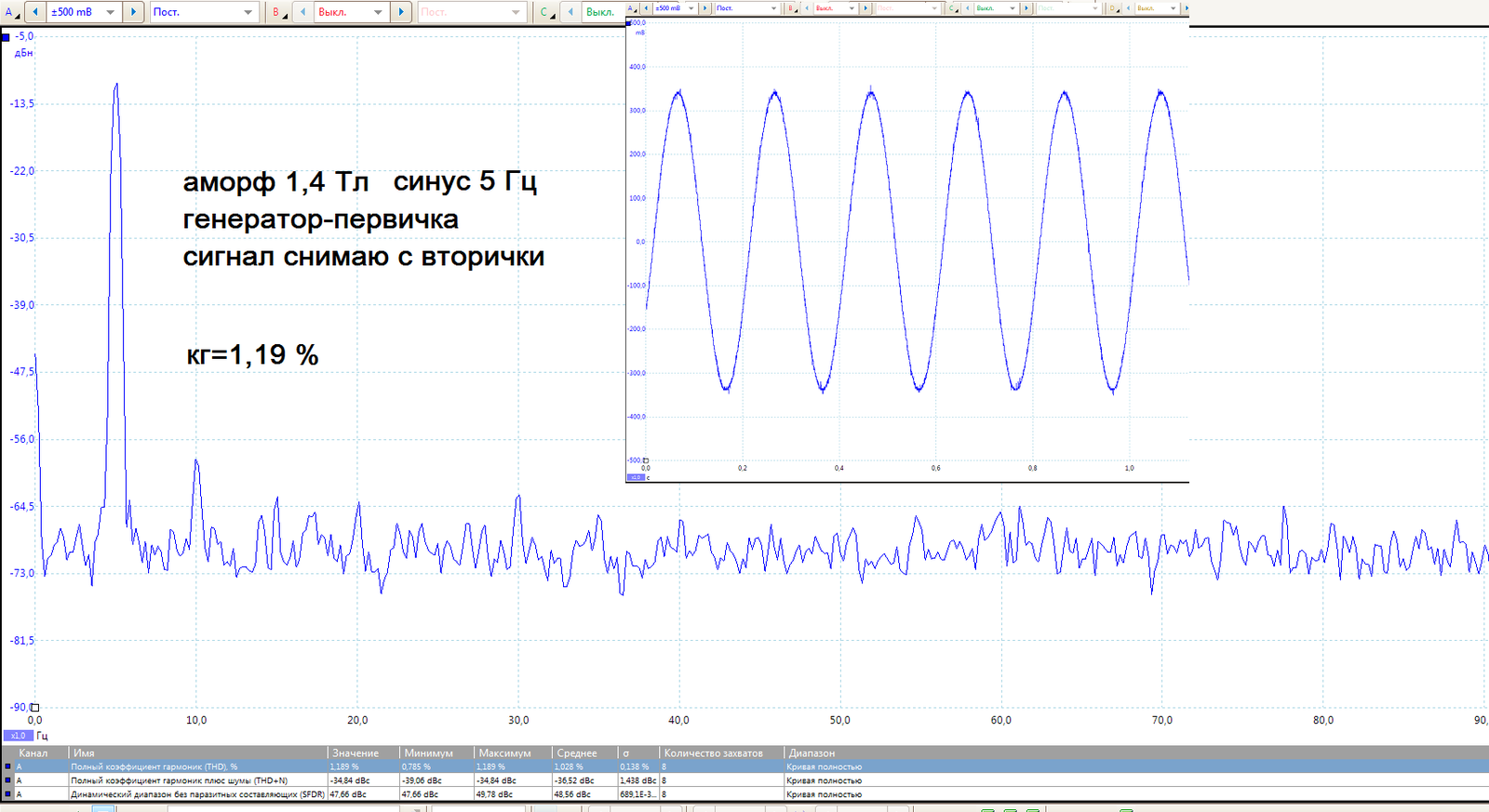Open channel B options in main toolbar

tap(277, 12)
